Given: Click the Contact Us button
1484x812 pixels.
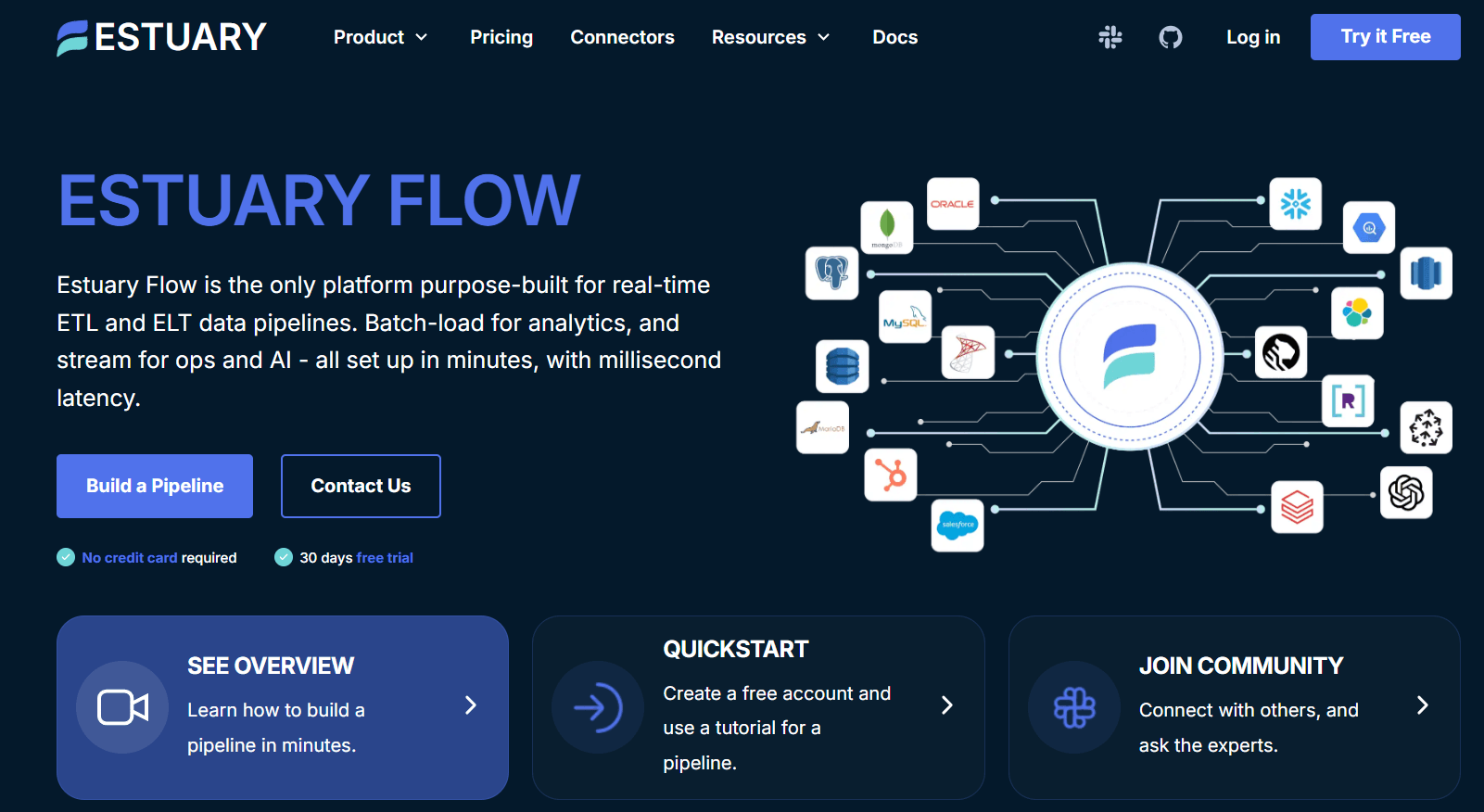Looking at the screenshot, I should [x=361, y=486].
